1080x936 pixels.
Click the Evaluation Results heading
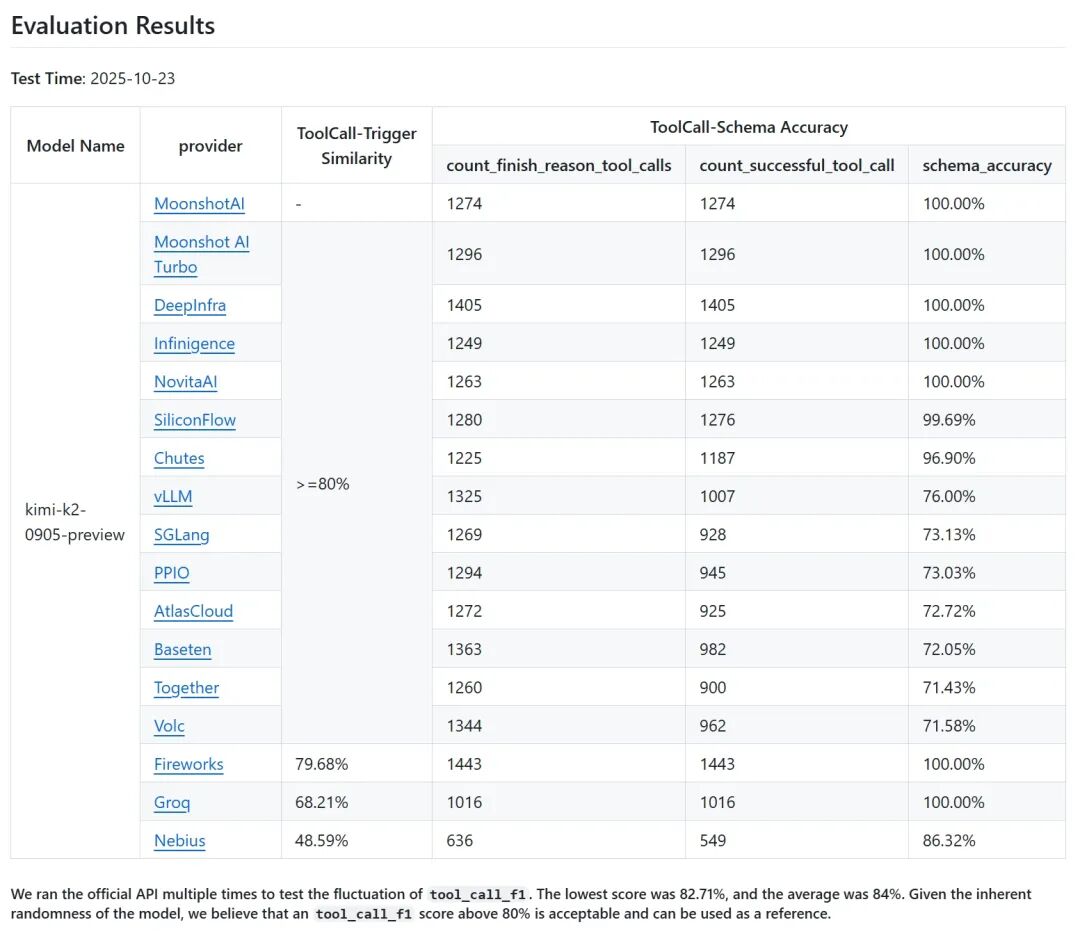(x=113, y=26)
